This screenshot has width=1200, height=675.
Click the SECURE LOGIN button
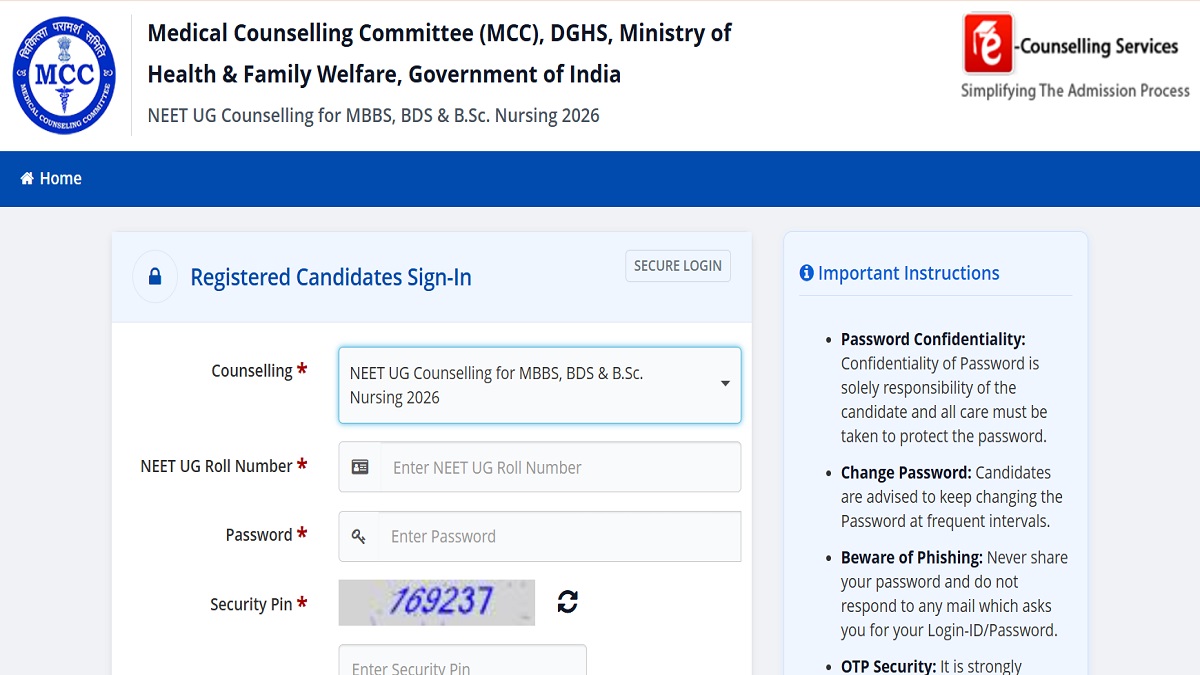click(x=678, y=266)
